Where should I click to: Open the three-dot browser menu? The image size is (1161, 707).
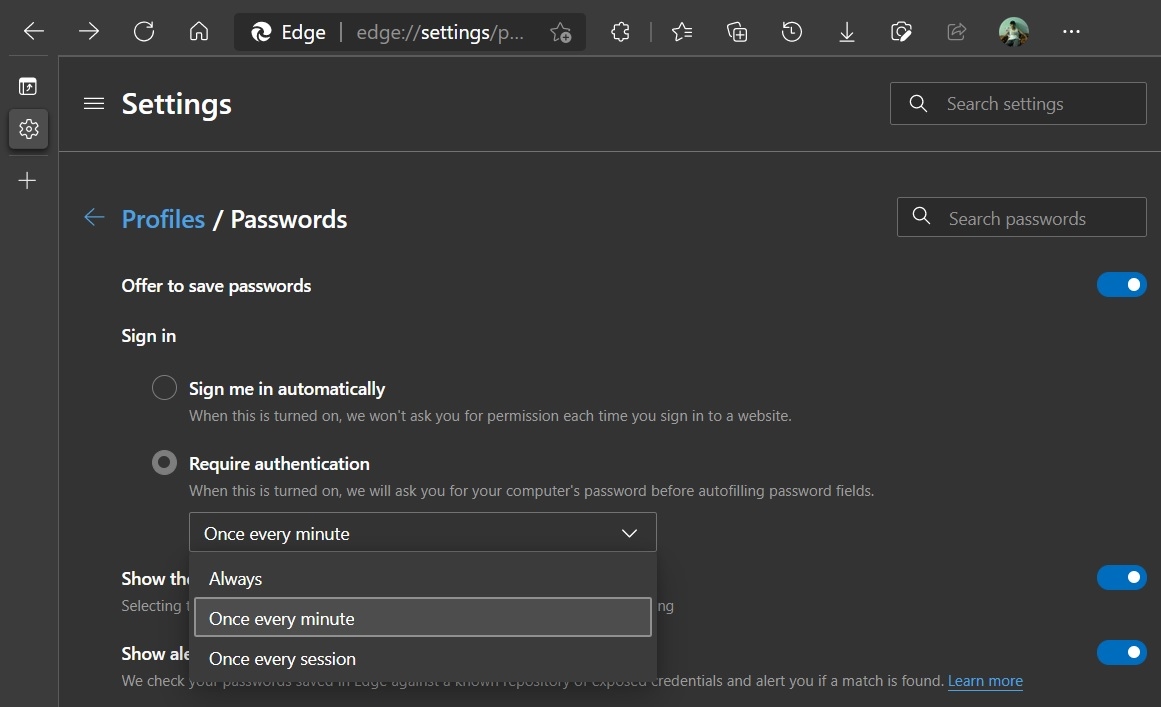(1071, 31)
